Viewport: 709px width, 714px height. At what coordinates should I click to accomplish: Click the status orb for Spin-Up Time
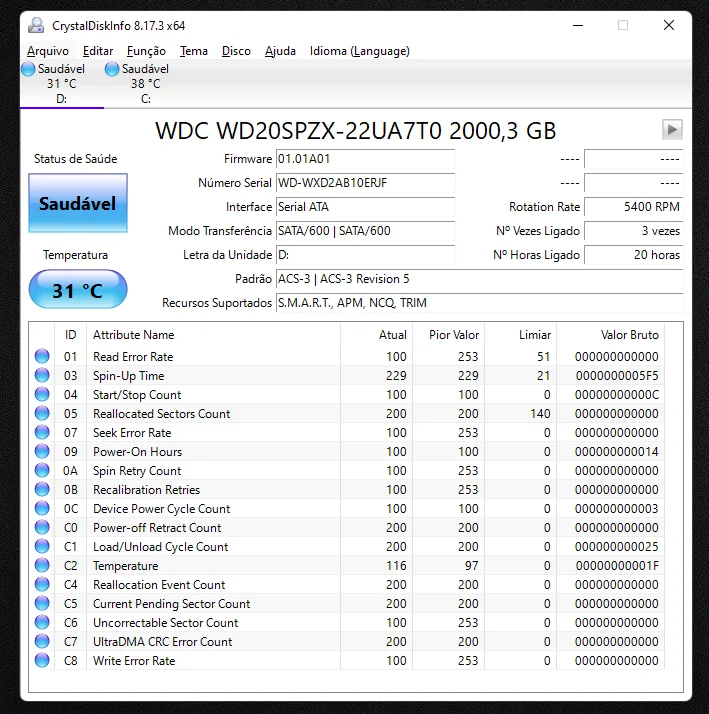point(42,375)
